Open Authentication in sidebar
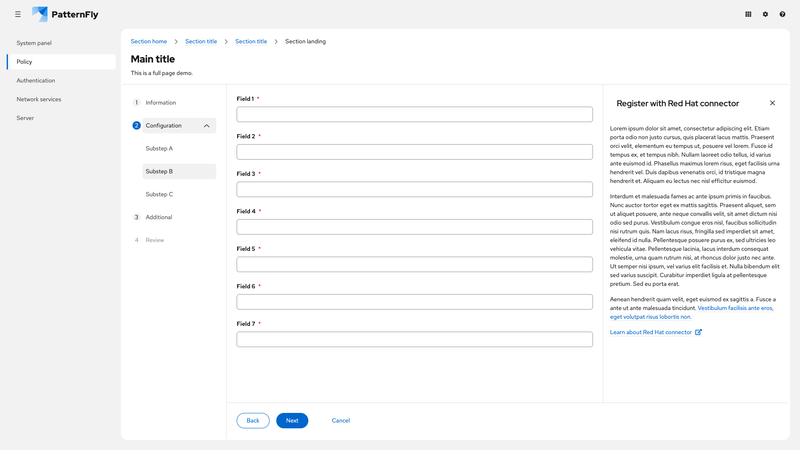This screenshot has height=450, width=800. coord(61,81)
